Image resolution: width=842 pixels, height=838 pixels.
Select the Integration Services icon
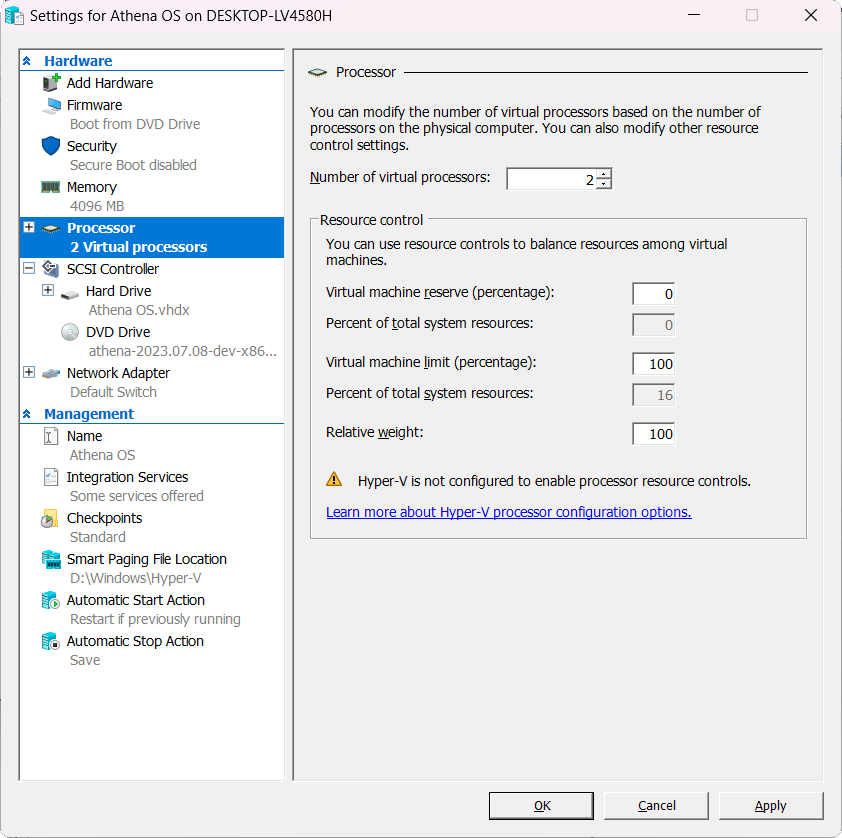(51, 477)
